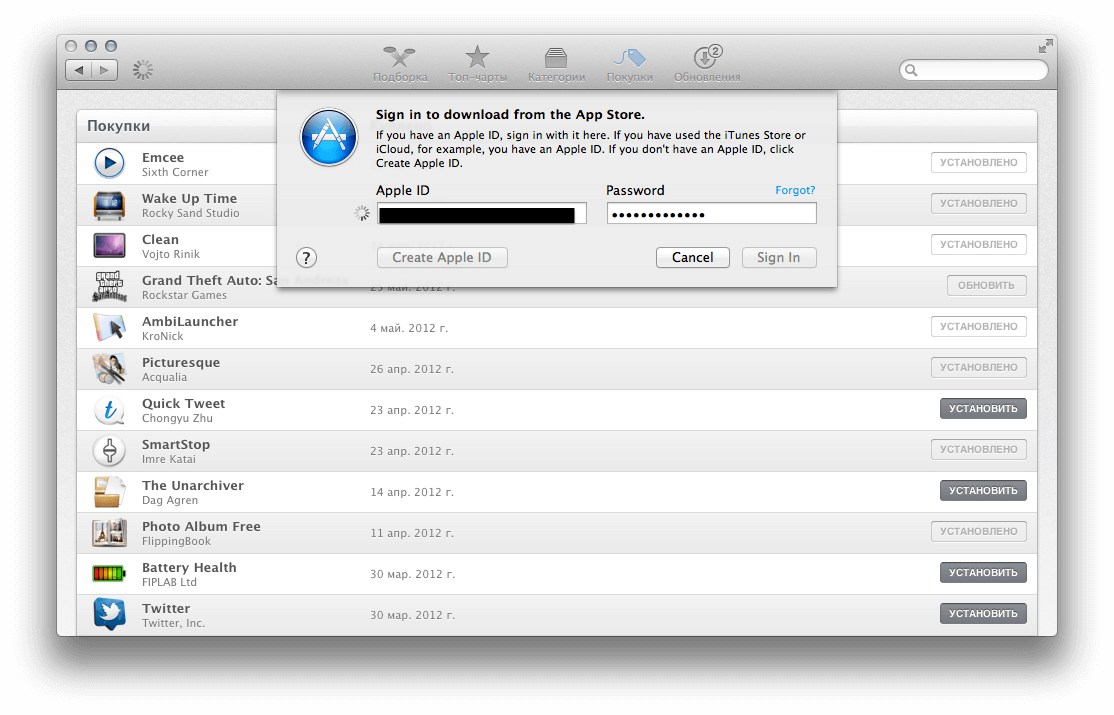Open the Обновления tab
Viewport: 1114px width, 715px height.
point(707,65)
